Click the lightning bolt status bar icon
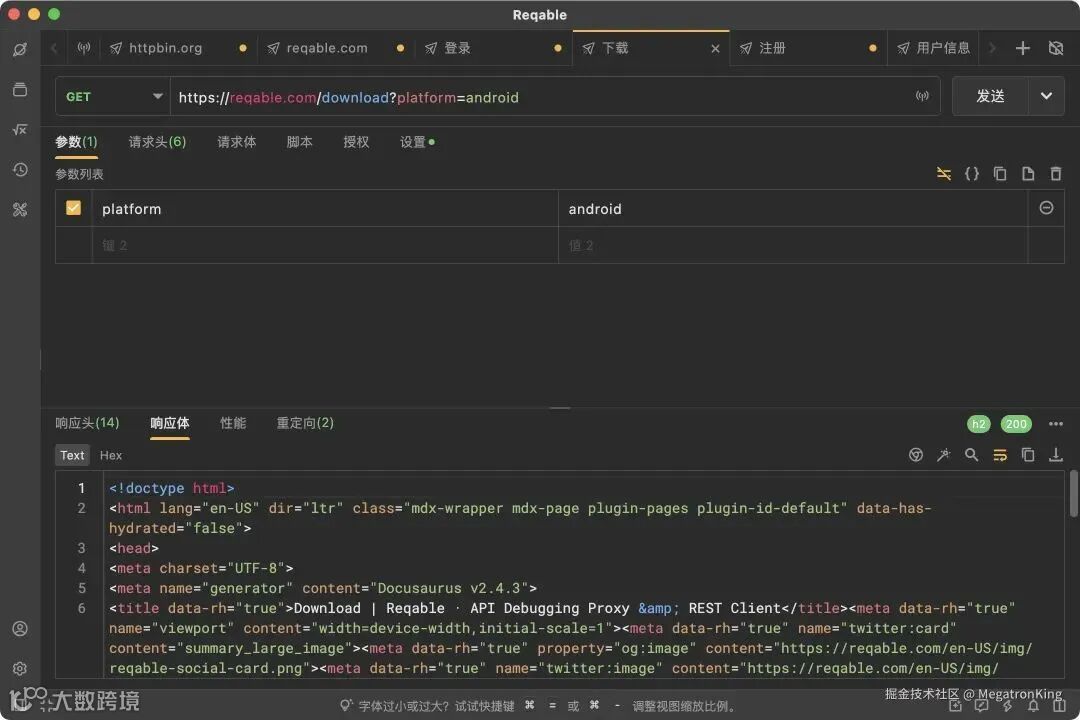 pos(1007,706)
